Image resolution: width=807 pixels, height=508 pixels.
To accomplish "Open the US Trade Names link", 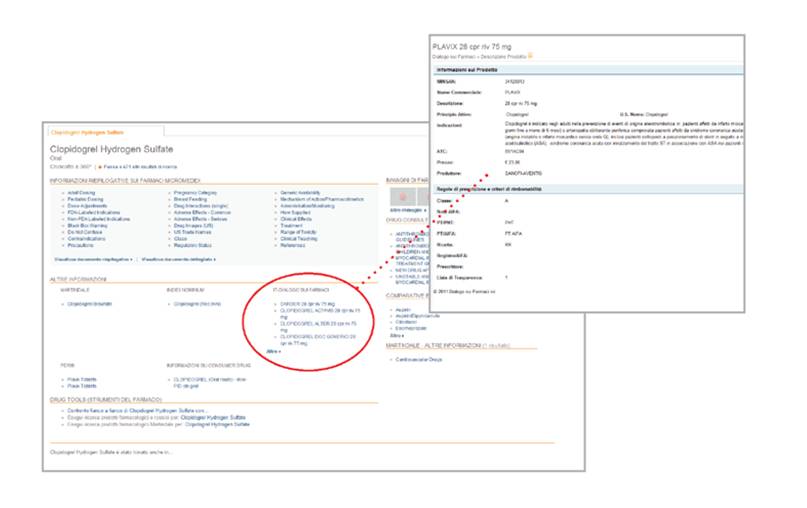I will pos(192,232).
